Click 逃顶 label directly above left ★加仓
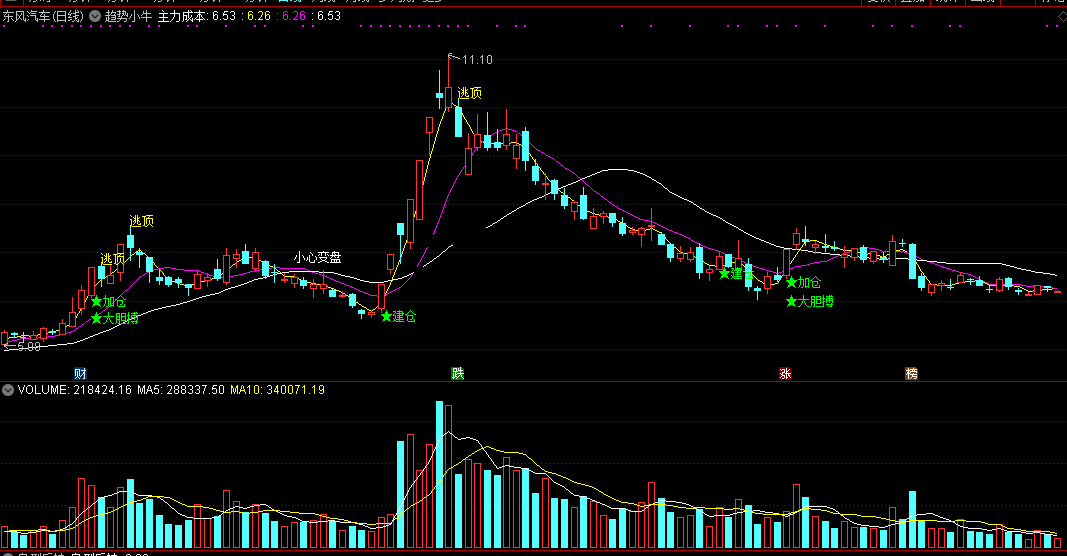Image resolution: width=1067 pixels, height=556 pixels. click(x=113, y=259)
